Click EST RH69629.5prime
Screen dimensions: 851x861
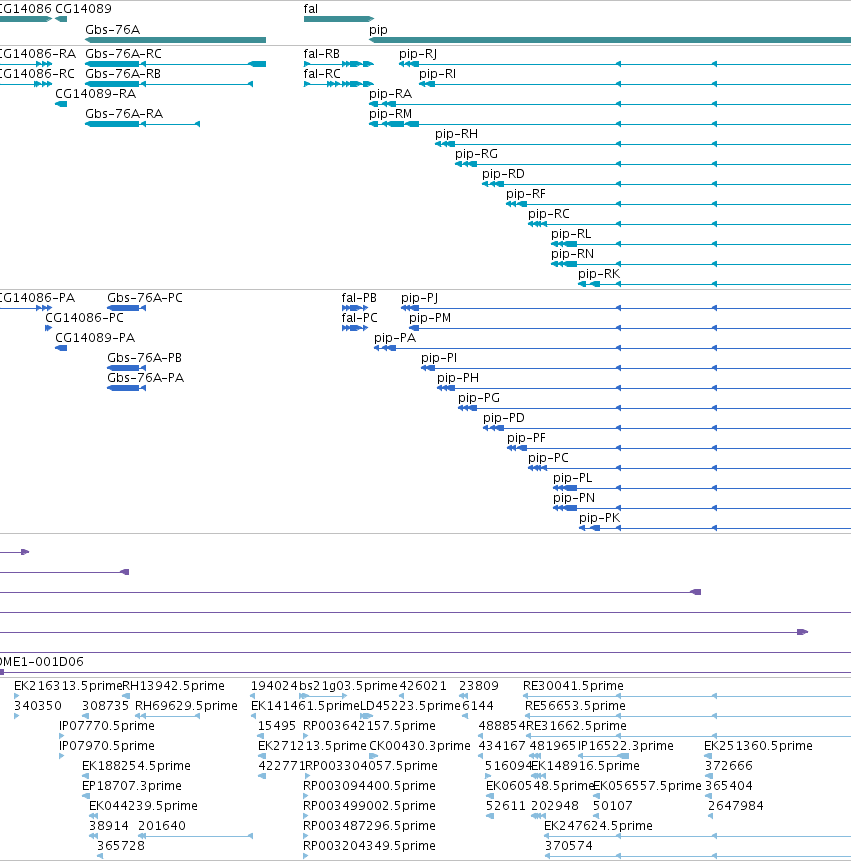pyautogui.click(x=186, y=706)
